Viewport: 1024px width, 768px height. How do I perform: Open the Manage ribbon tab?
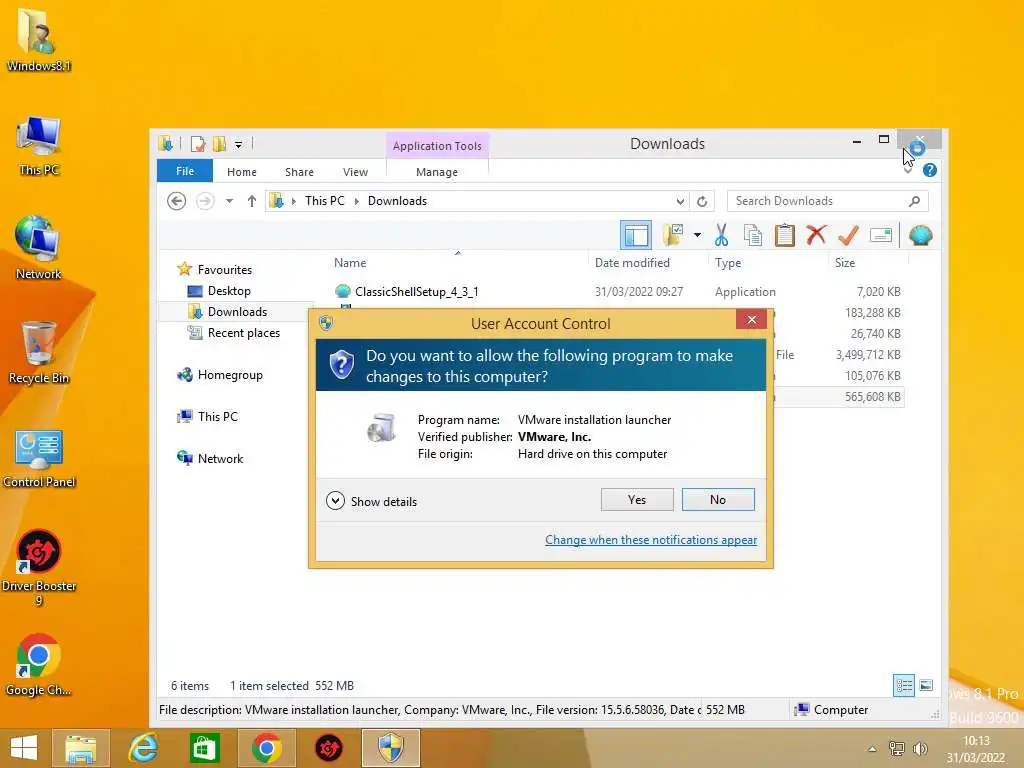point(437,172)
